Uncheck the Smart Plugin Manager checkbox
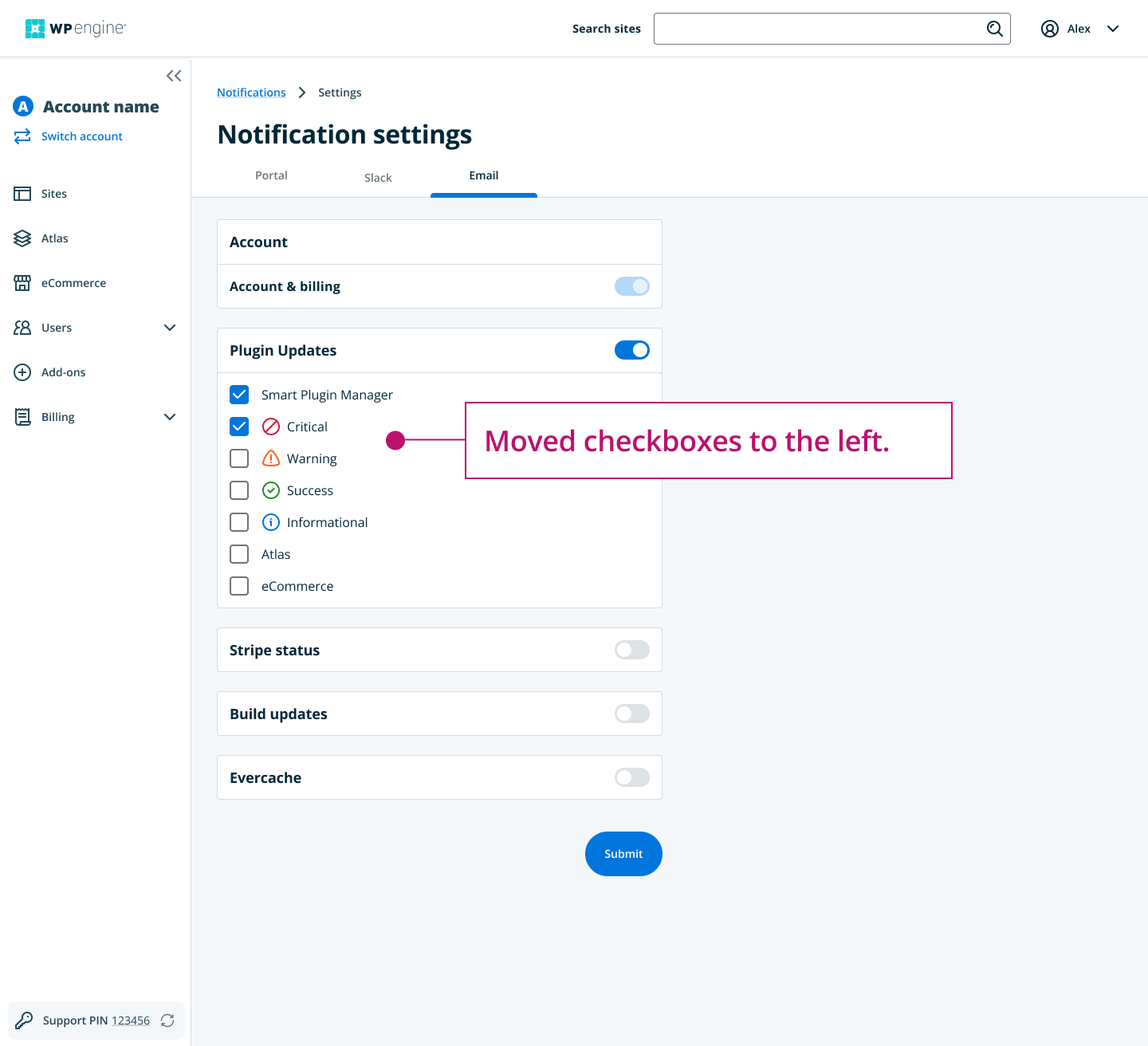 tap(239, 395)
